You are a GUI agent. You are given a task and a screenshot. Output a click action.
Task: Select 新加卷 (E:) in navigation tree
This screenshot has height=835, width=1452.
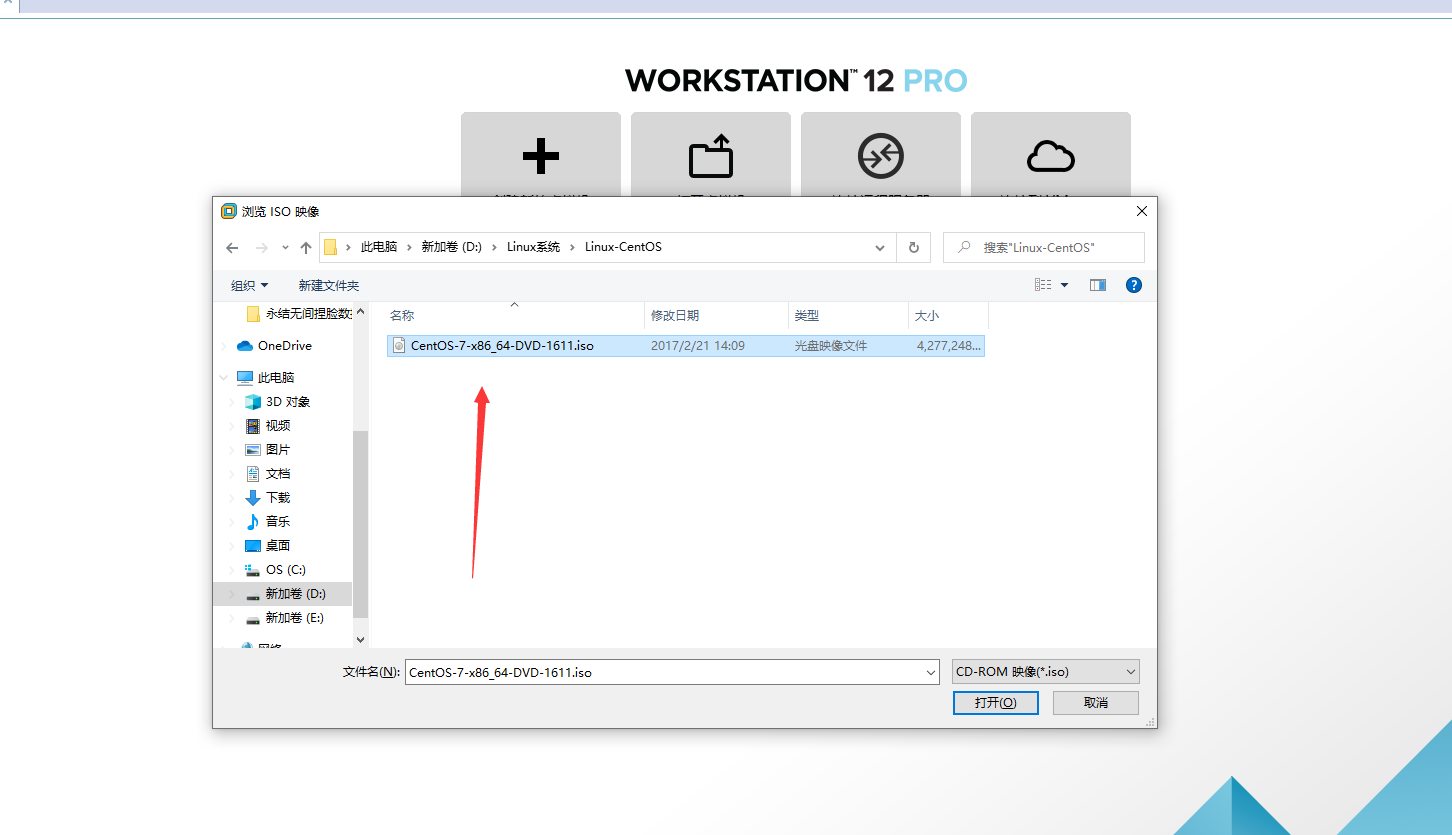click(283, 618)
